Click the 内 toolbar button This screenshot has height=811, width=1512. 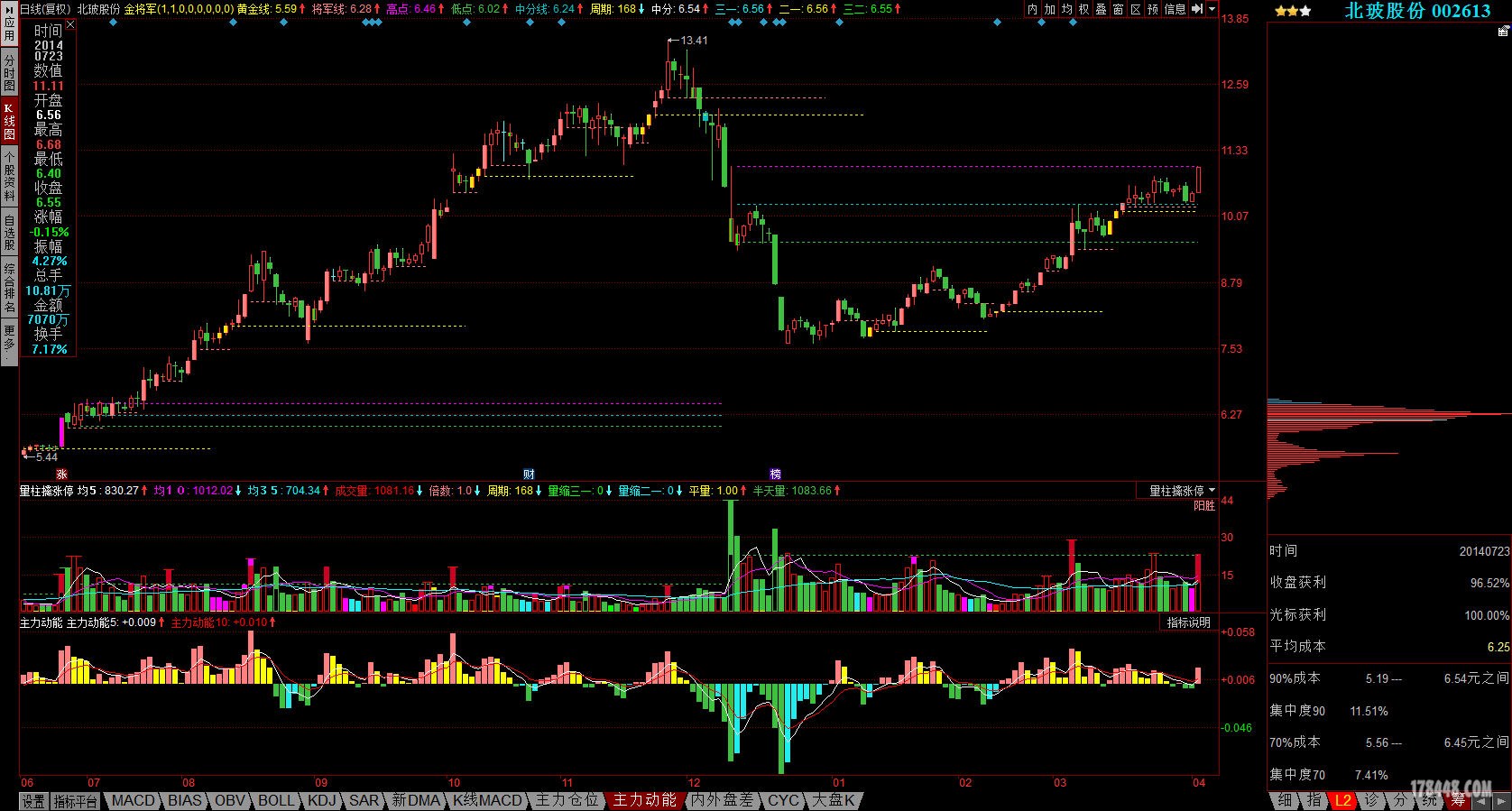click(x=1033, y=9)
